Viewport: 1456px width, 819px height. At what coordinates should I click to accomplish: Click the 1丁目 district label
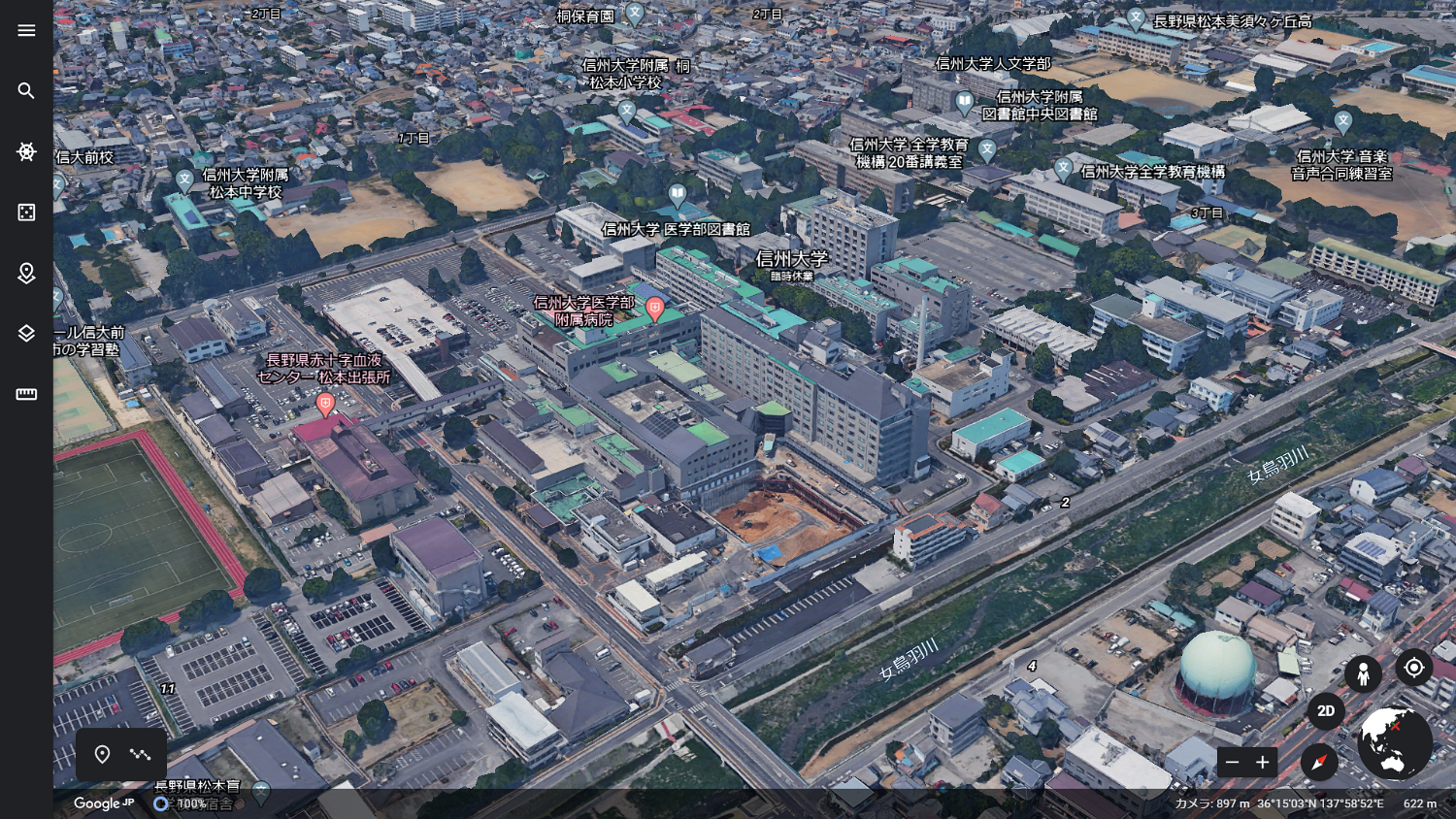click(414, 139)
